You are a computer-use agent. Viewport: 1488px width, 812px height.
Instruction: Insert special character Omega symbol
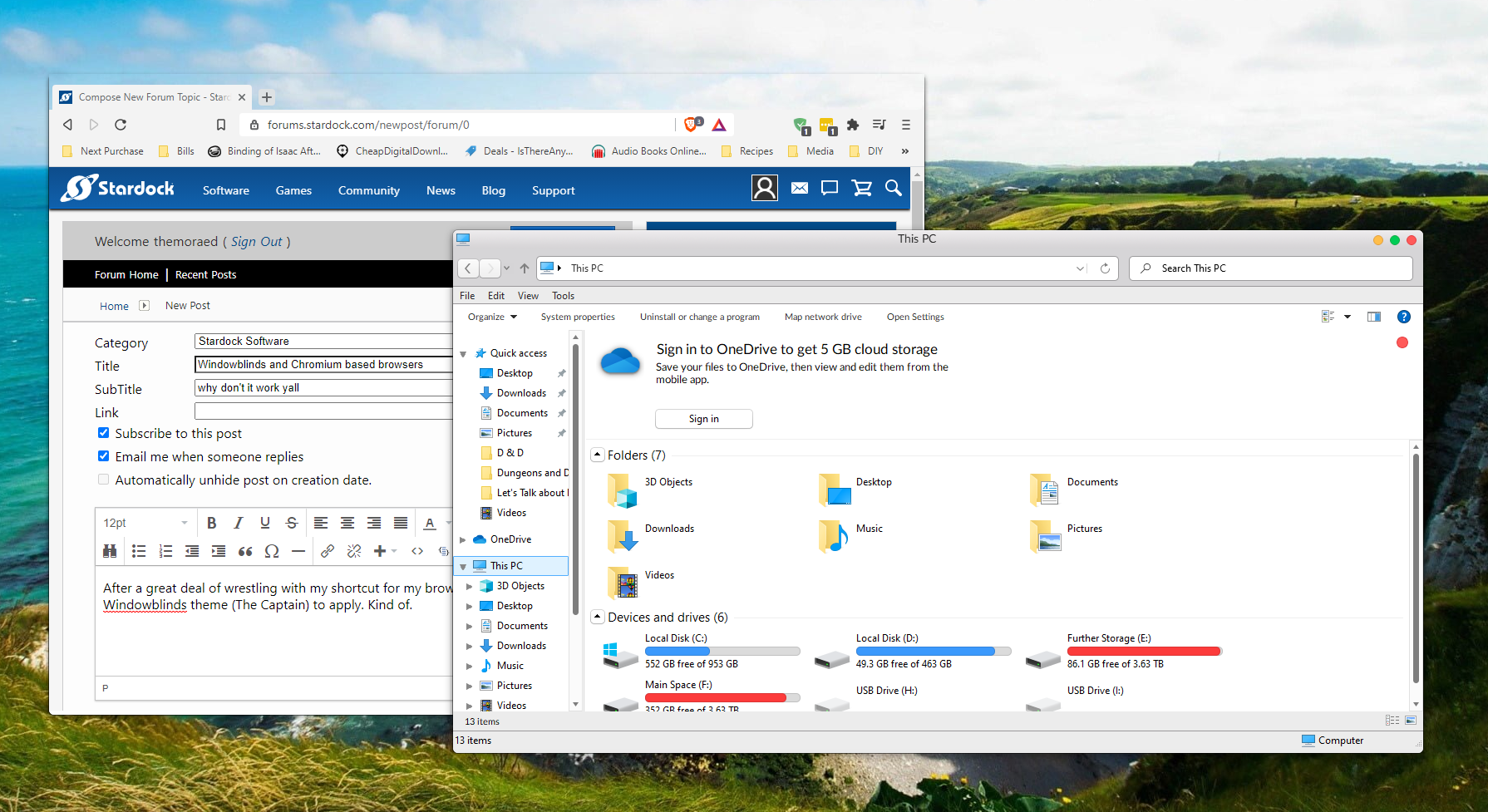(x=272, y=551)
